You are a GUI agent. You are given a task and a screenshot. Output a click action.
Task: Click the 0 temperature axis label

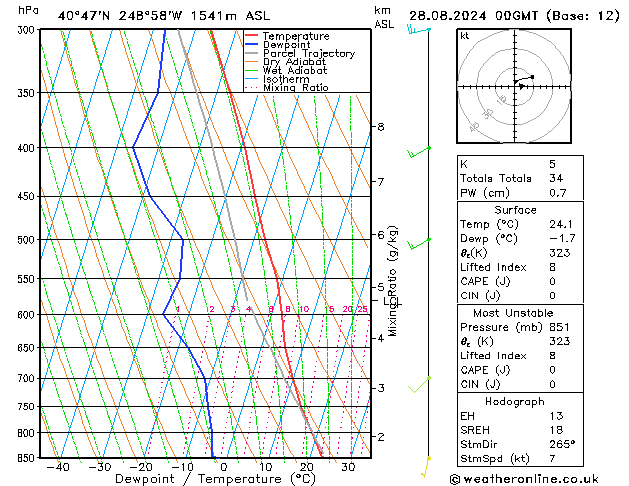pyautogui.click(x=223, y=467)
